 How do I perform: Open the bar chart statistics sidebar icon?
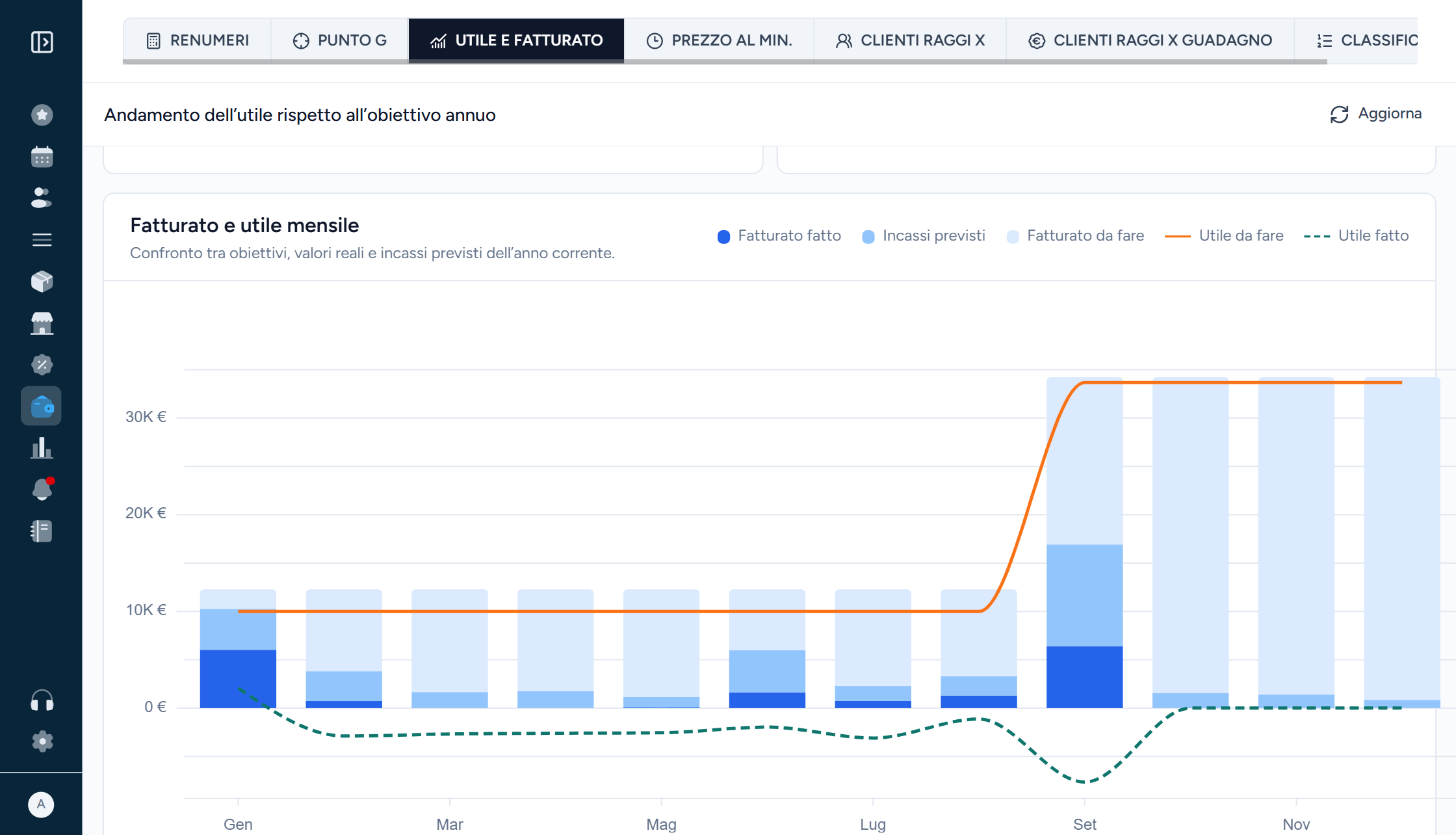42,448
